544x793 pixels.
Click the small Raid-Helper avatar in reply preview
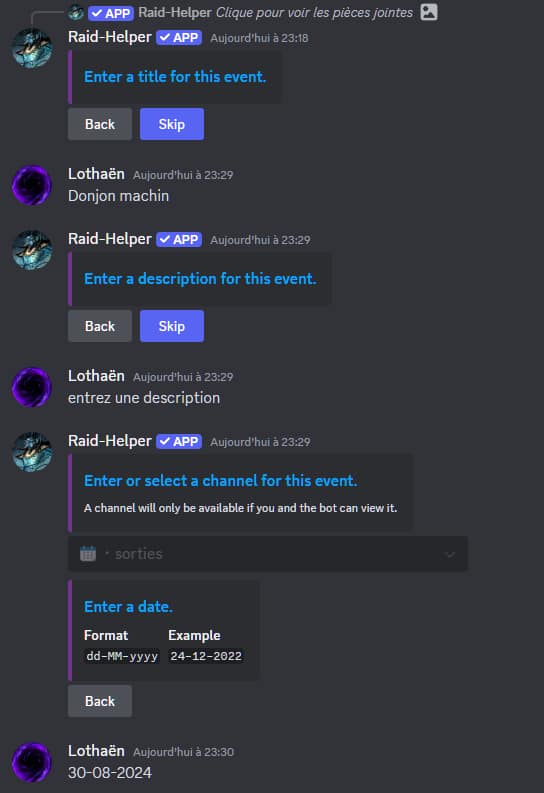(76, 12)
